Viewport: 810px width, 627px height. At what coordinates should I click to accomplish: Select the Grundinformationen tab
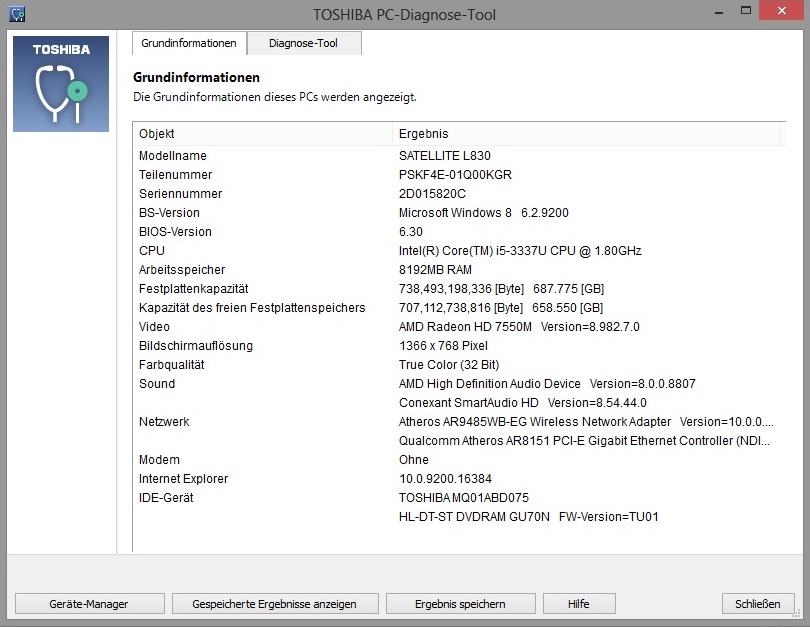click(x=189, y=44)
